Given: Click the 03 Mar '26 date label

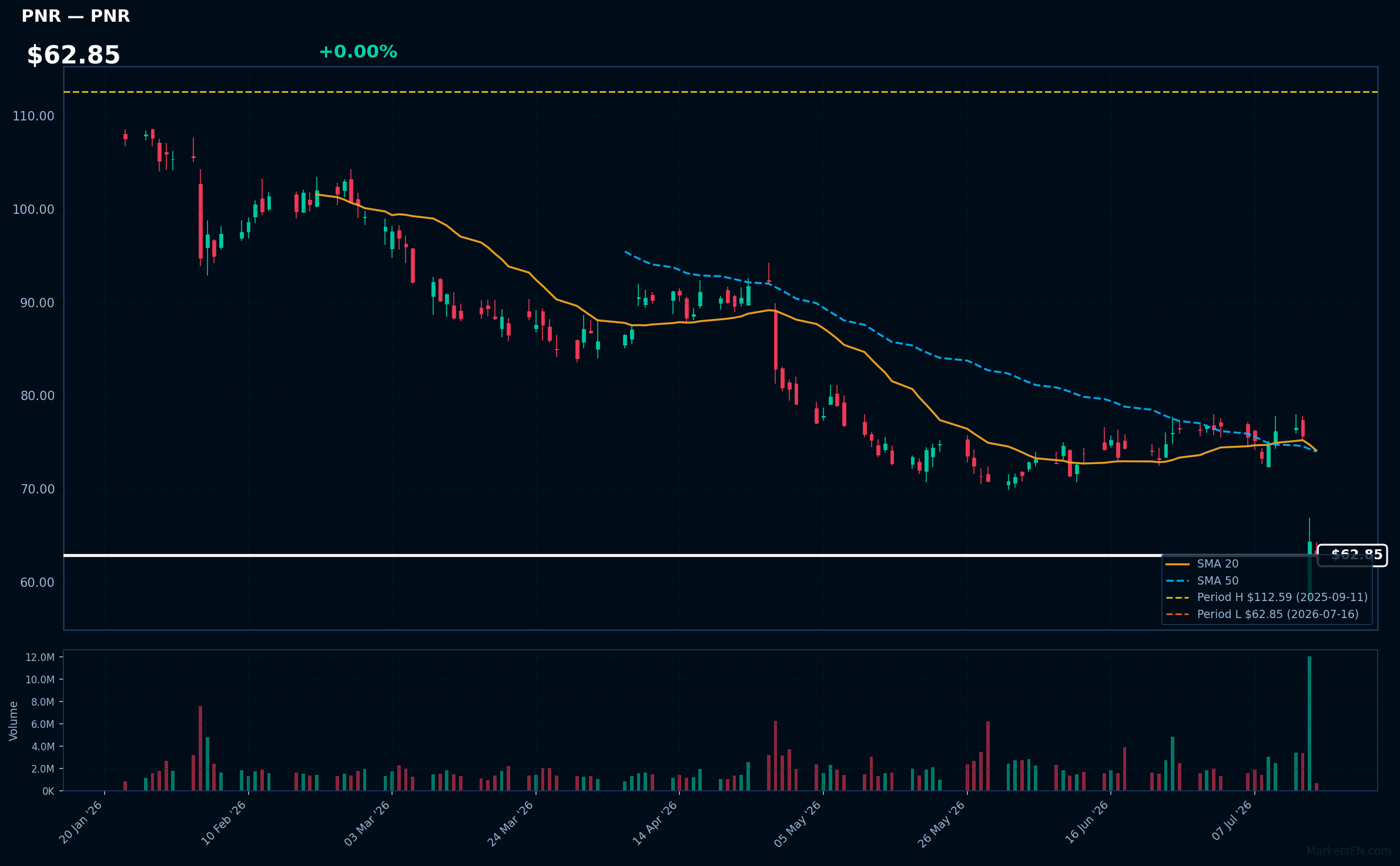Looking at the screenshot, I should coord(368,823).
